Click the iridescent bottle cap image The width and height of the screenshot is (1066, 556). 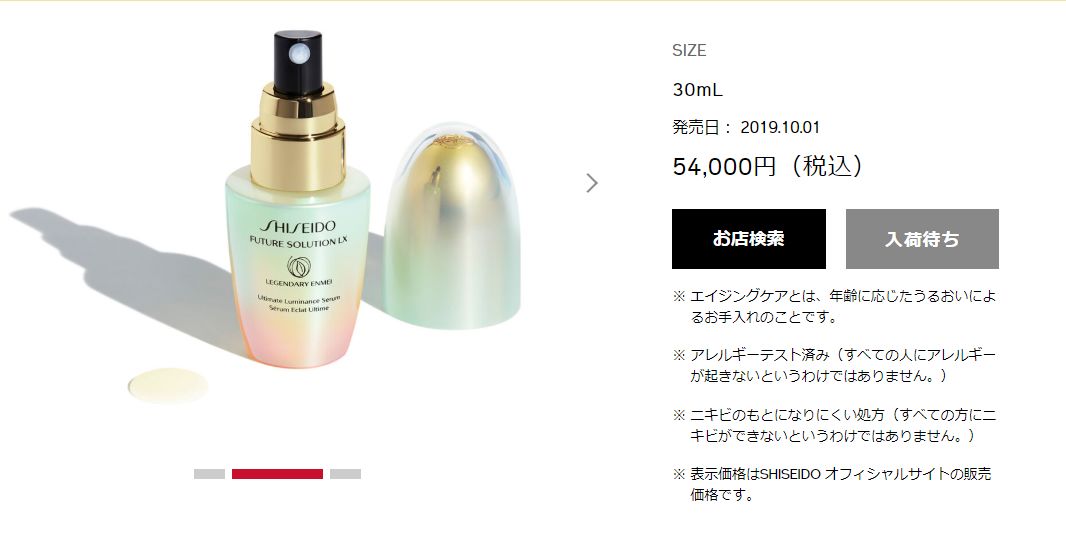point(452,226)
